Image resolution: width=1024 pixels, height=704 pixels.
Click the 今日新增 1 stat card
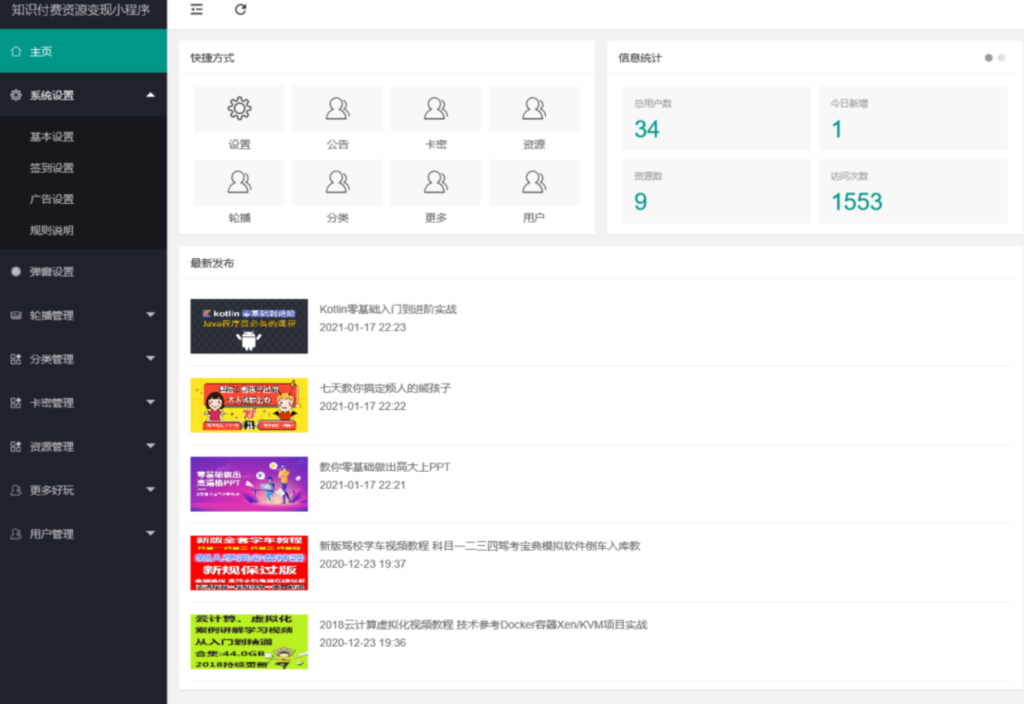[913, 119]
